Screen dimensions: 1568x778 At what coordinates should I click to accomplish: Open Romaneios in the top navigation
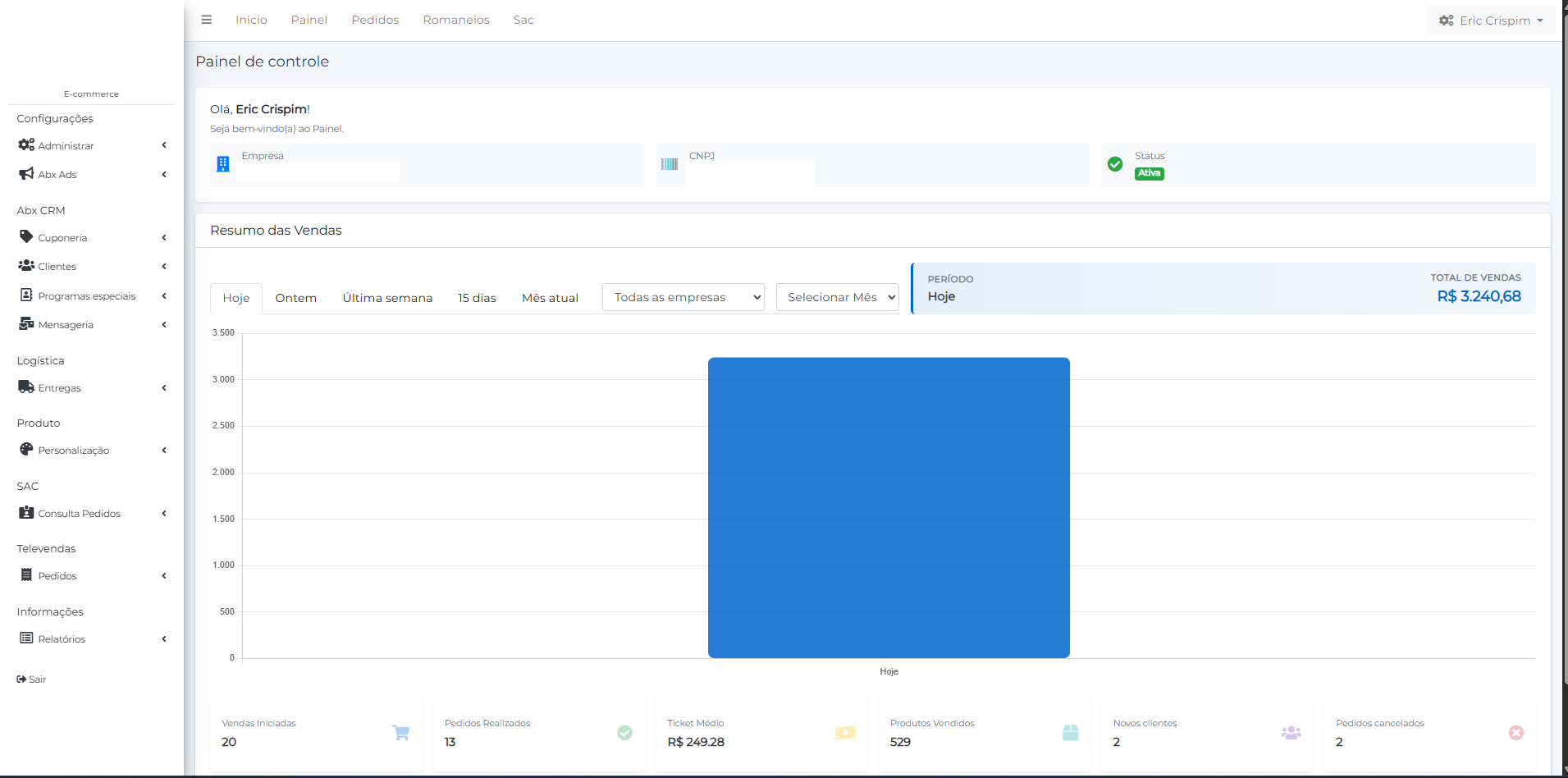point(456,20)
